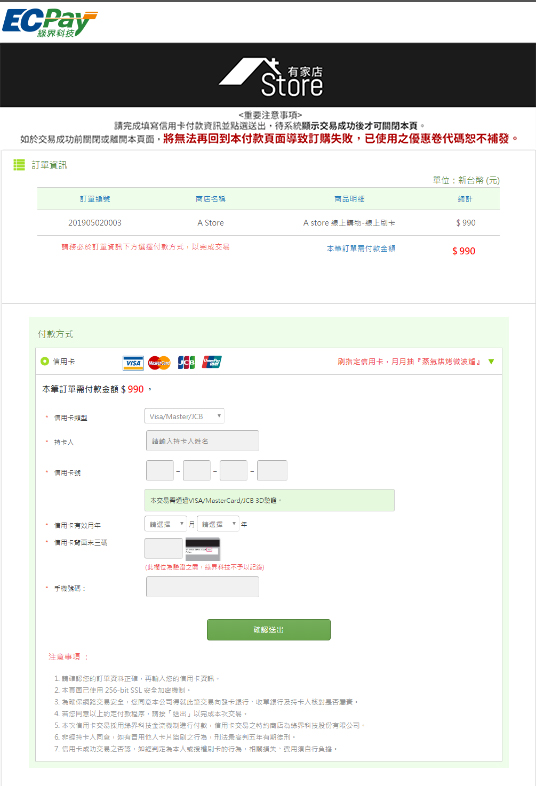Viewport: 536px width, 786px height.
Task: Click the VISA card icon
Action: [x=133, y=362]
